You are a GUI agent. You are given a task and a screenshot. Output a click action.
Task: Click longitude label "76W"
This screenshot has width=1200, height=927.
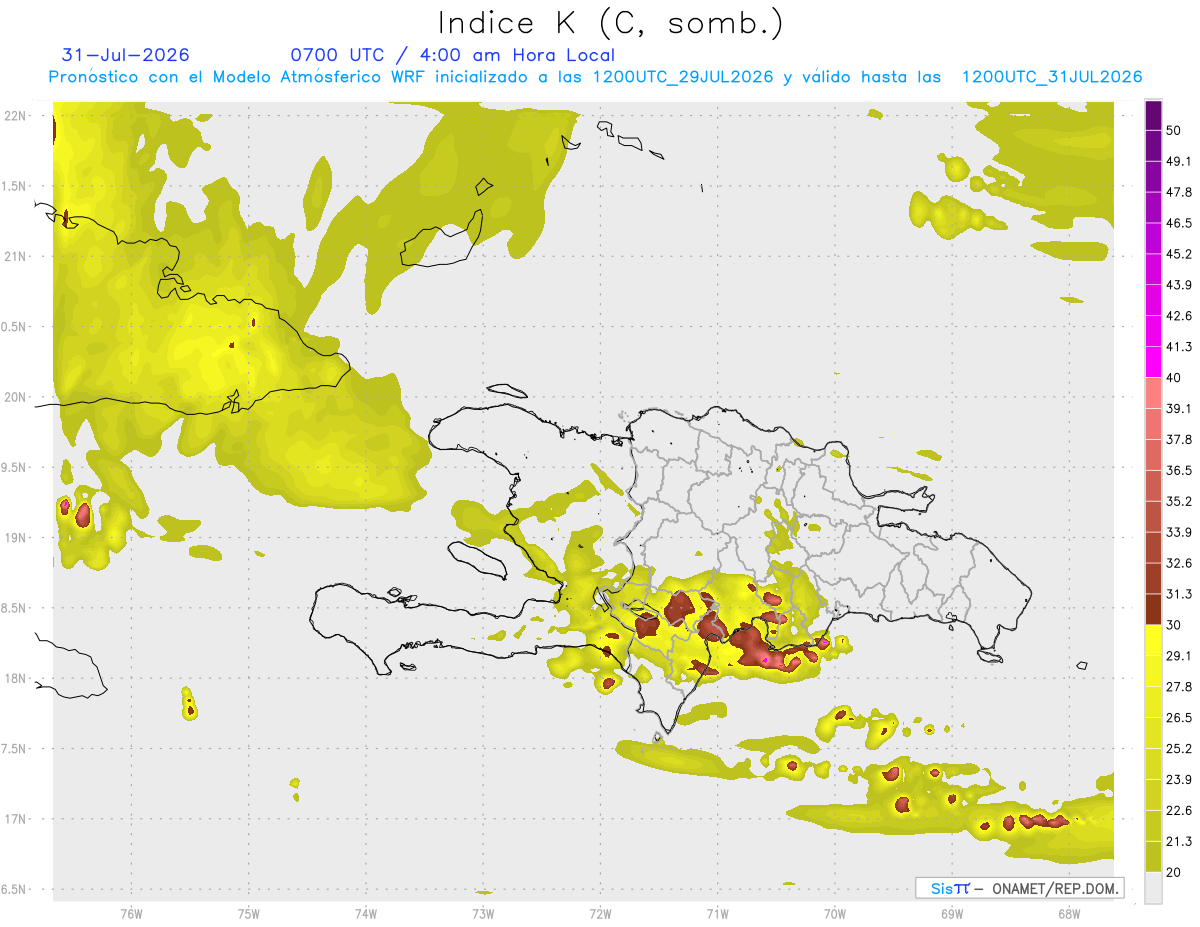tap(131, 913)
